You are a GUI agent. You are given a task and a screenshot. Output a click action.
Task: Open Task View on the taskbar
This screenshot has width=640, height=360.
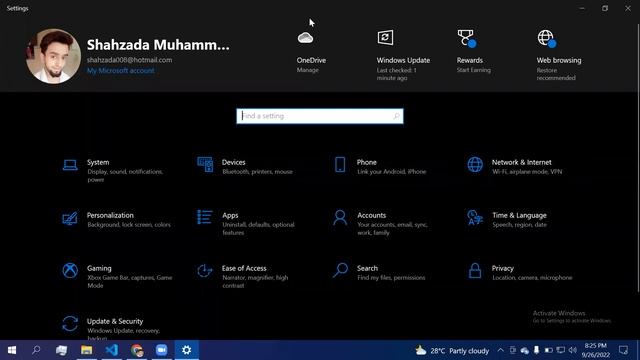point(62,350)
